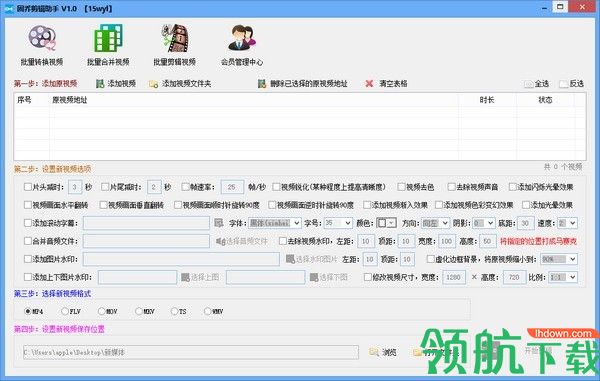Enable the 添加滚动字幕 checkbox
600x381 pixels.
point(28,223)
